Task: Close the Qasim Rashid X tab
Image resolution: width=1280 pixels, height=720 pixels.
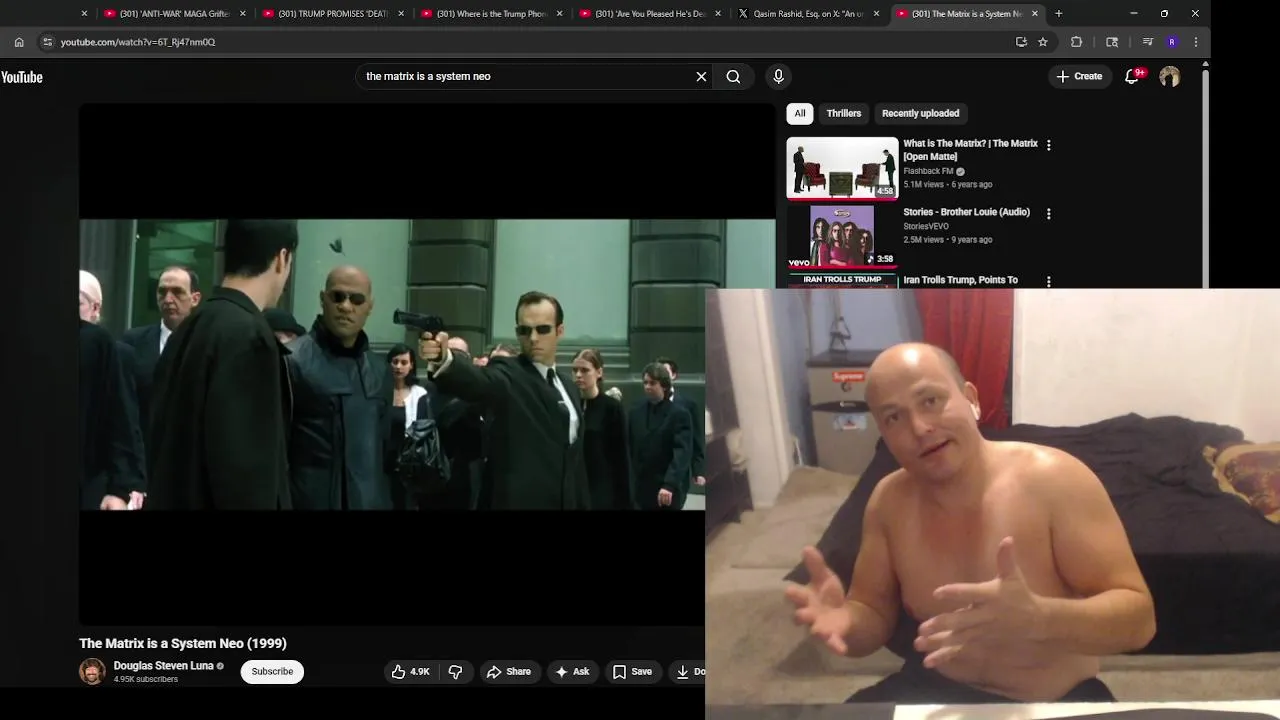Action: pyautogui.click(x=876, y=14)
